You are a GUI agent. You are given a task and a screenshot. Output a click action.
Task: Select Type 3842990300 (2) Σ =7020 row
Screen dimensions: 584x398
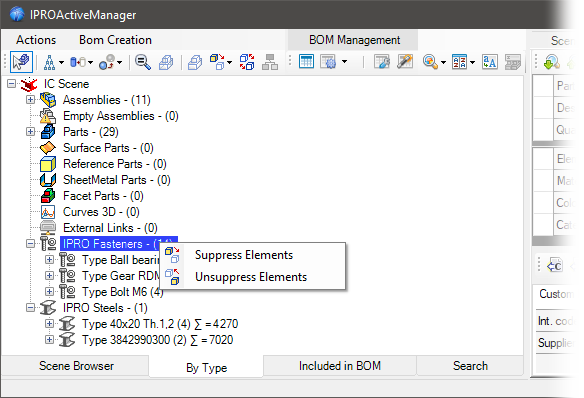pos(157,340)
